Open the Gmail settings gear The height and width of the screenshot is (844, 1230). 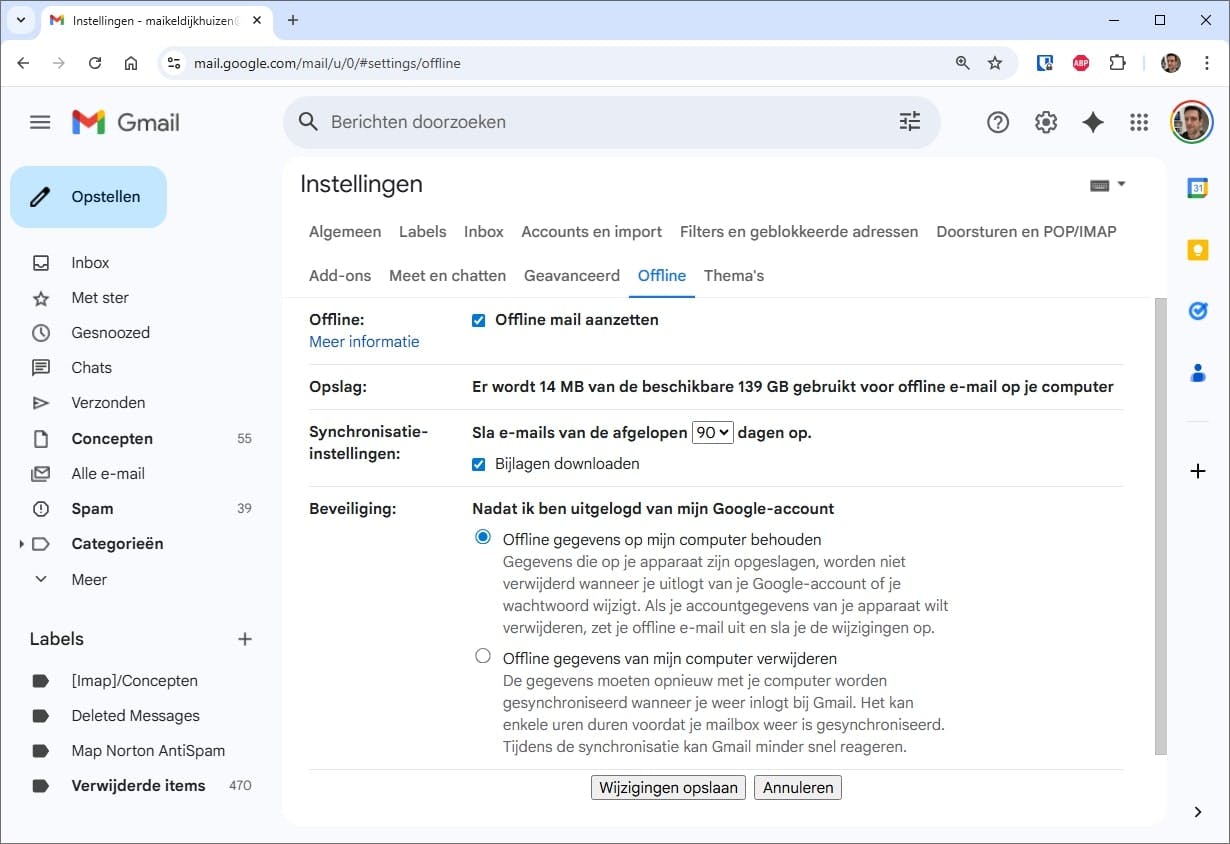coord(1046,121)
